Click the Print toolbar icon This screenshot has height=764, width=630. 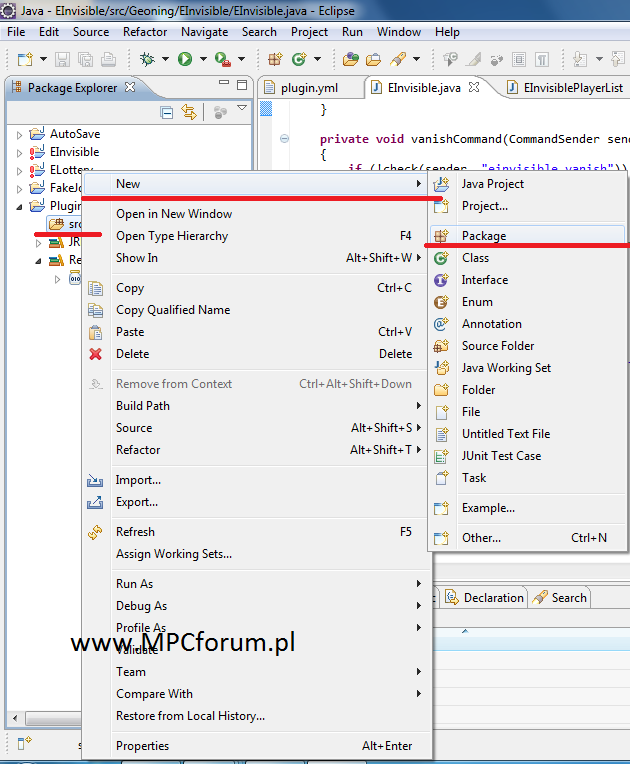[x=108, y=59]
